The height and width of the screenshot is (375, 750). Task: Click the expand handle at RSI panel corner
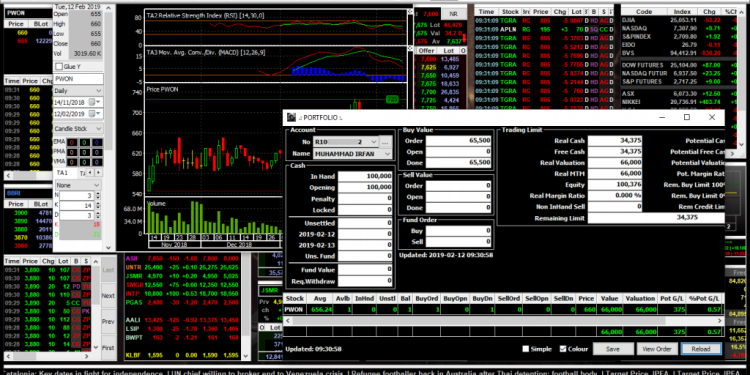point(410,11)
